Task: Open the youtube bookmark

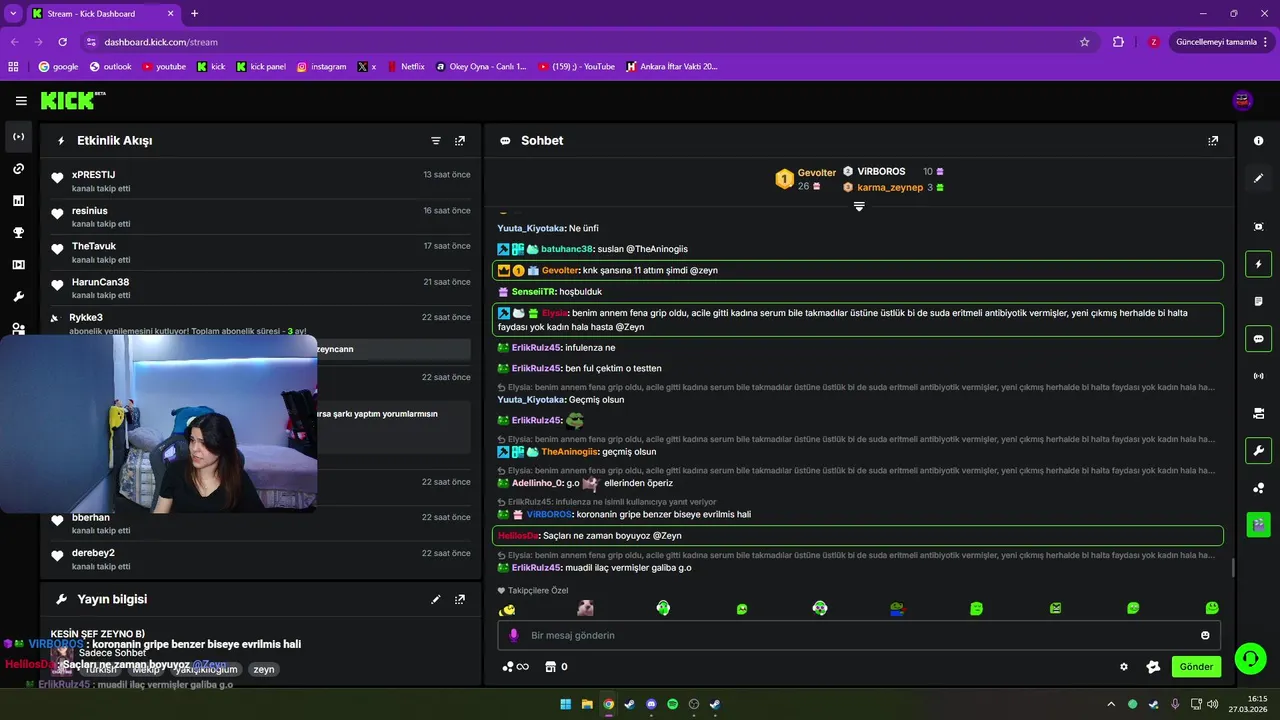Action: 163,67
